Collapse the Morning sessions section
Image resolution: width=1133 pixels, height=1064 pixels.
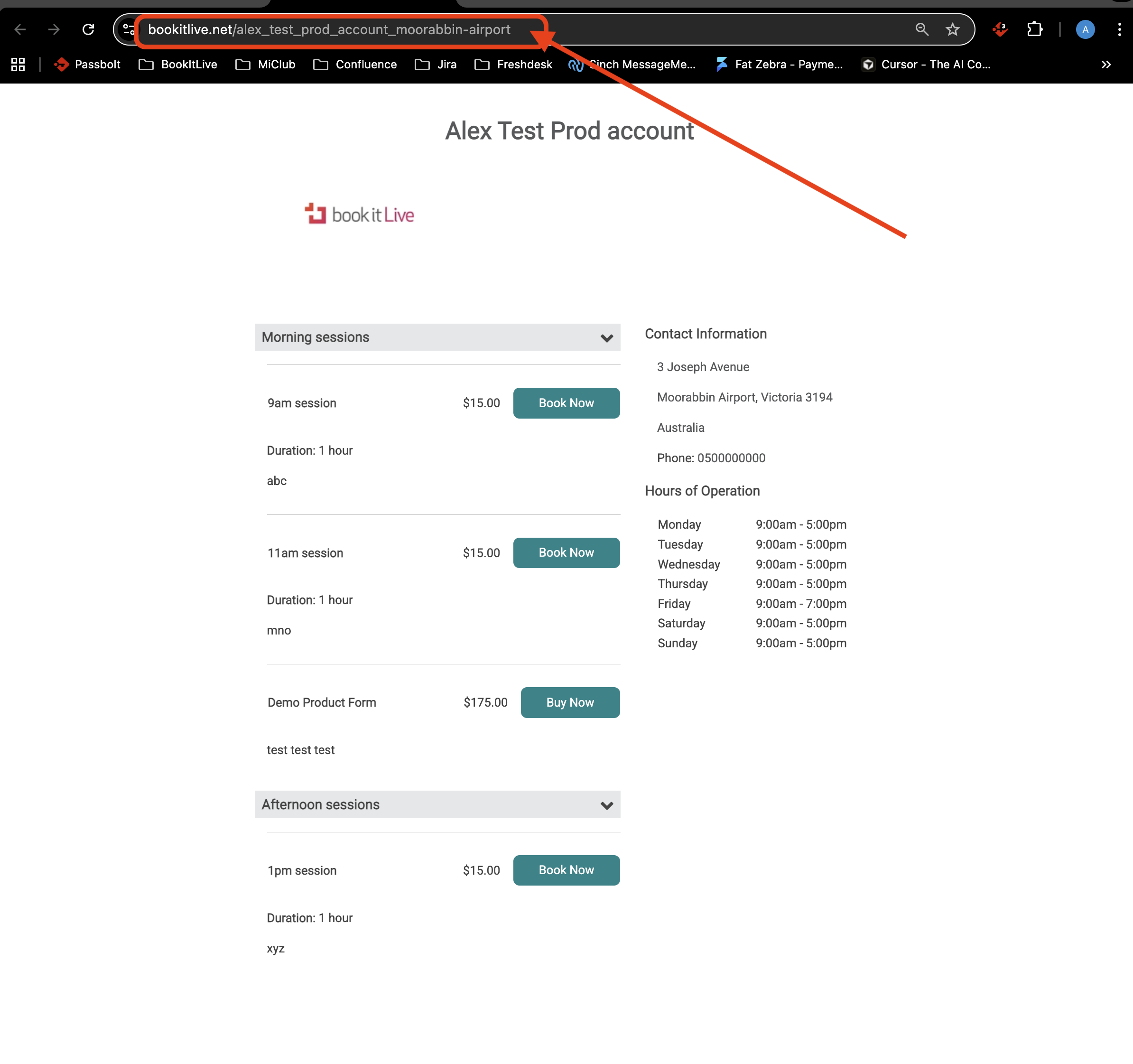click(606, 338)
